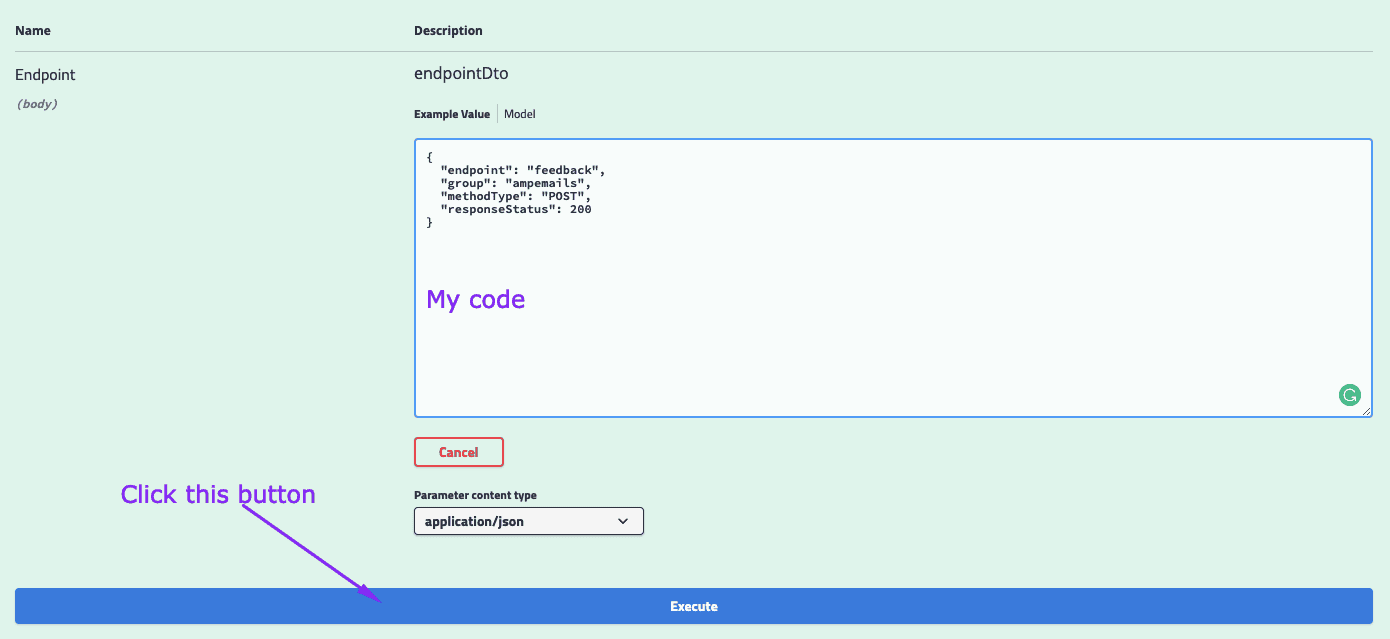The height and width of the screenshot is (639, 1390).
Task: Click the "methodType": "POST" line
Action: pyautogui.click(x=515, y=196)
